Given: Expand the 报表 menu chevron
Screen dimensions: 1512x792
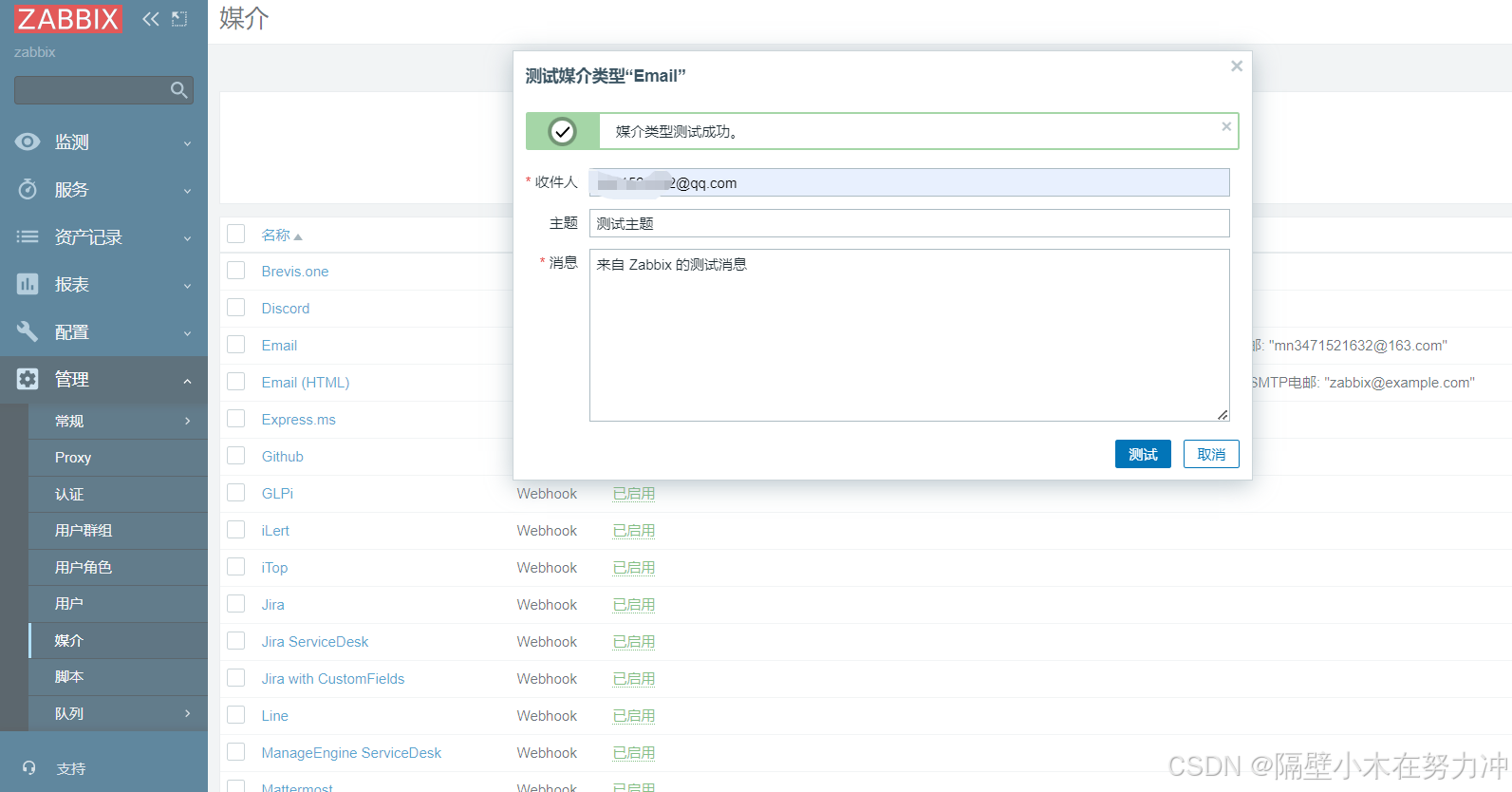Looking at the screenshot, I should 187,286.
